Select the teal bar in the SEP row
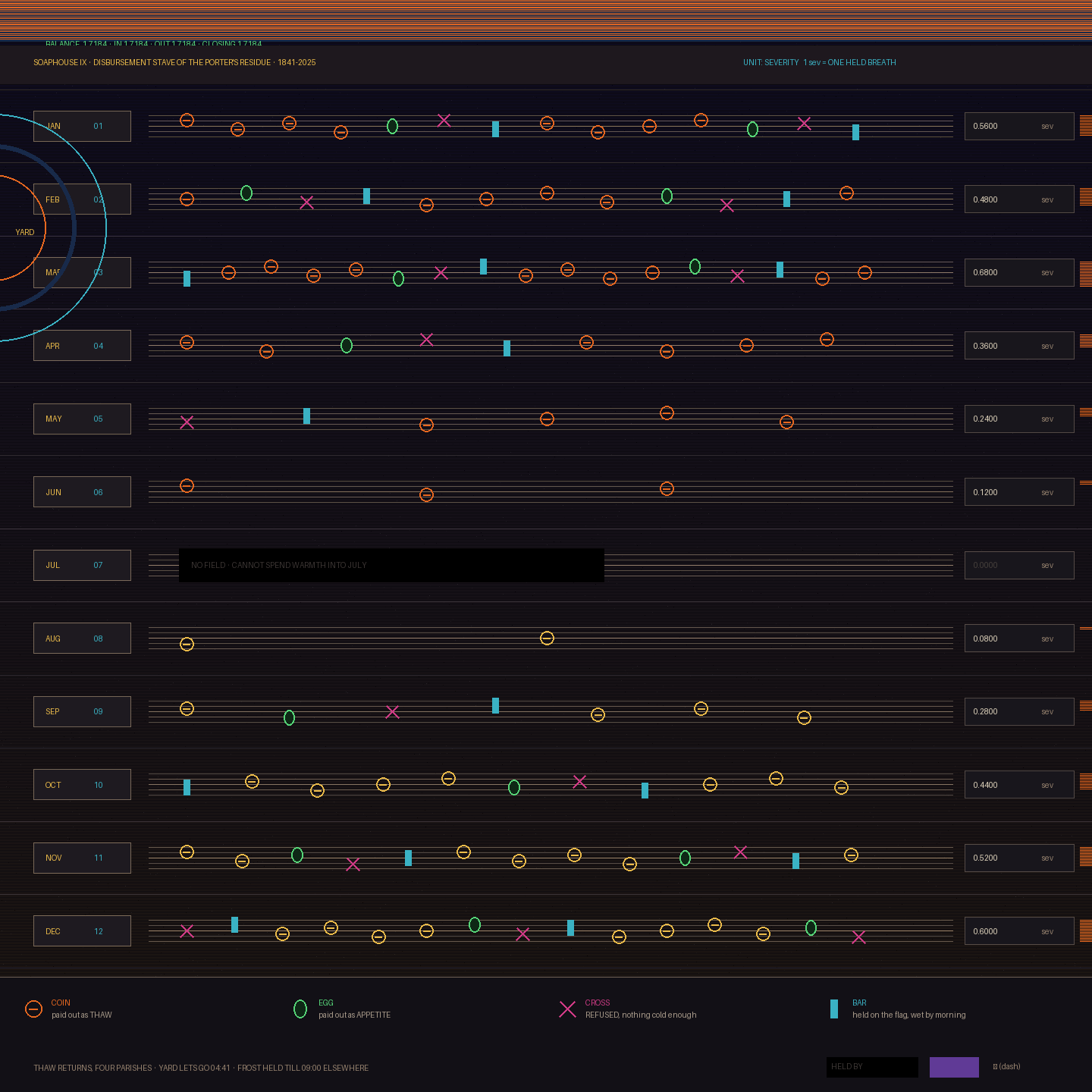This screenshot has height=1092, width=1092. tap(495, 705)
